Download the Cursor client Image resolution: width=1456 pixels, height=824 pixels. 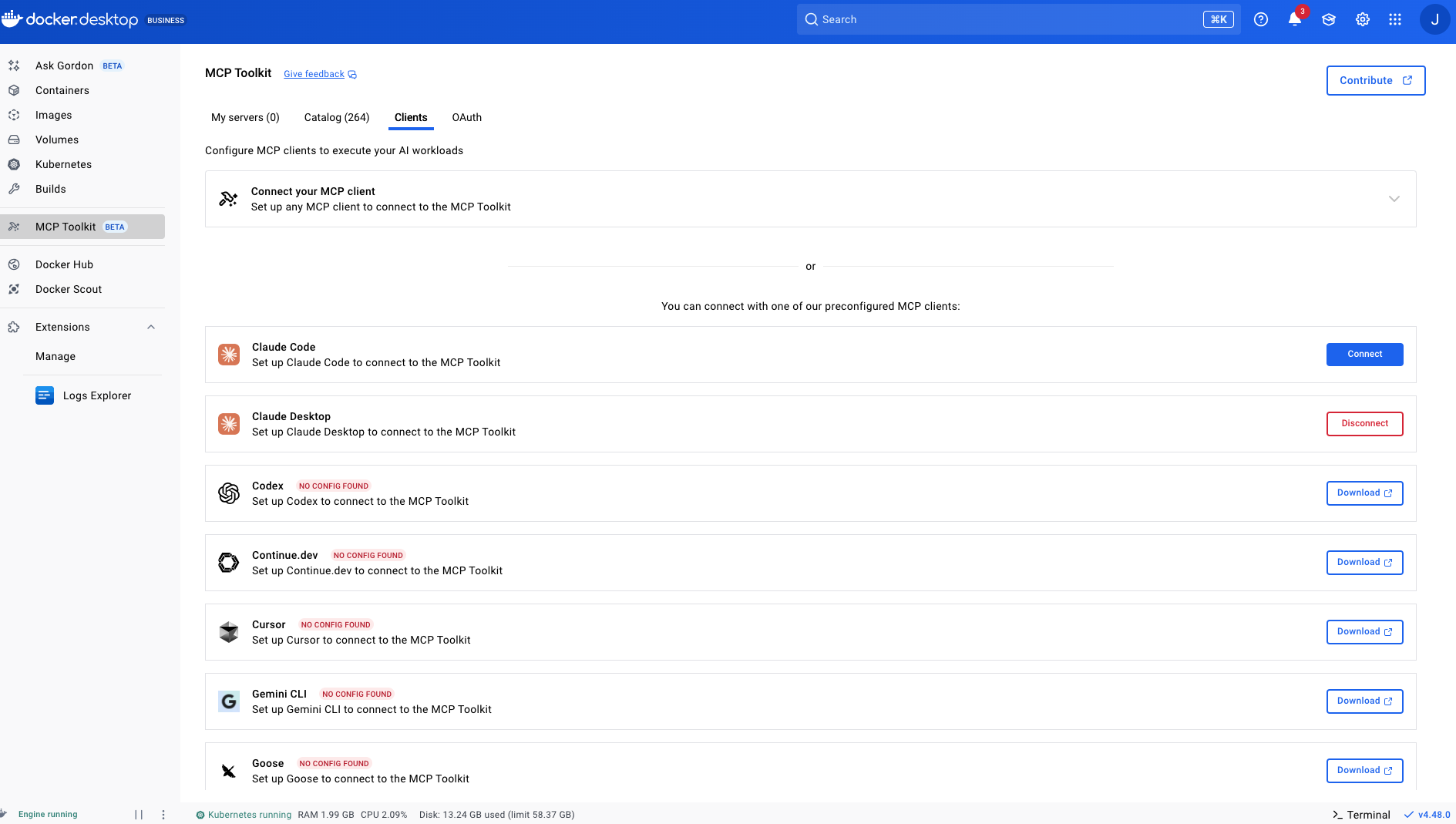(x=1364, y=632)
